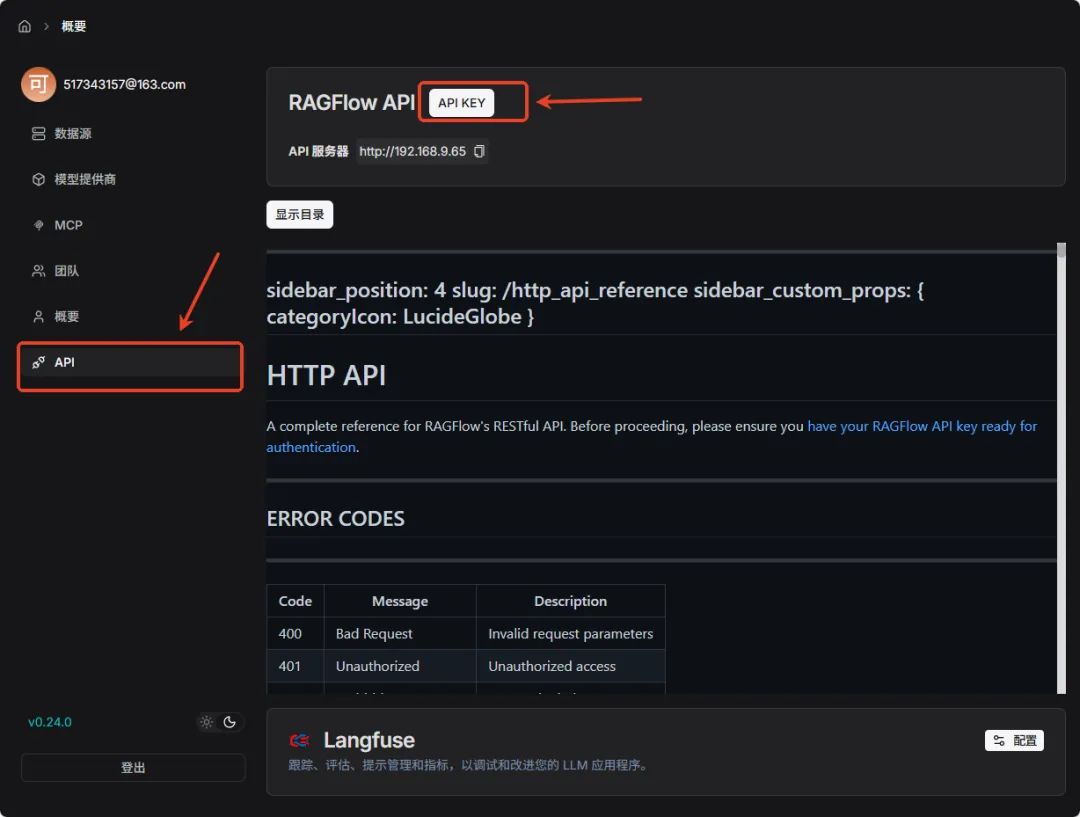Switch to dark theme via moon icon
Screen dimensions: 1080x817
(230, 722)
